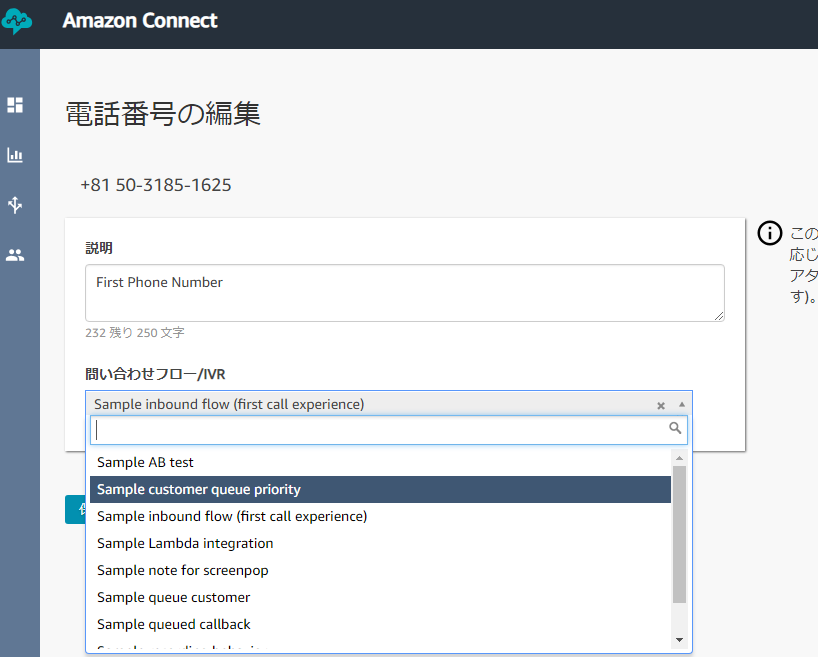Viewport: 818px width, 657px height.
Task: Click the dropdown list scroll down arrow
Action: 679,640
